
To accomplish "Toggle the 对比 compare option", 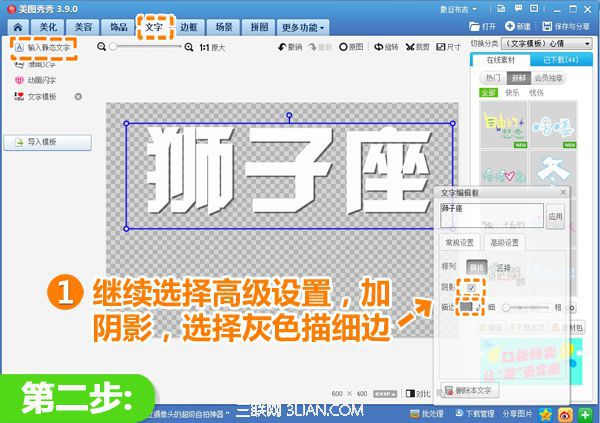I will tap(420, 394).
